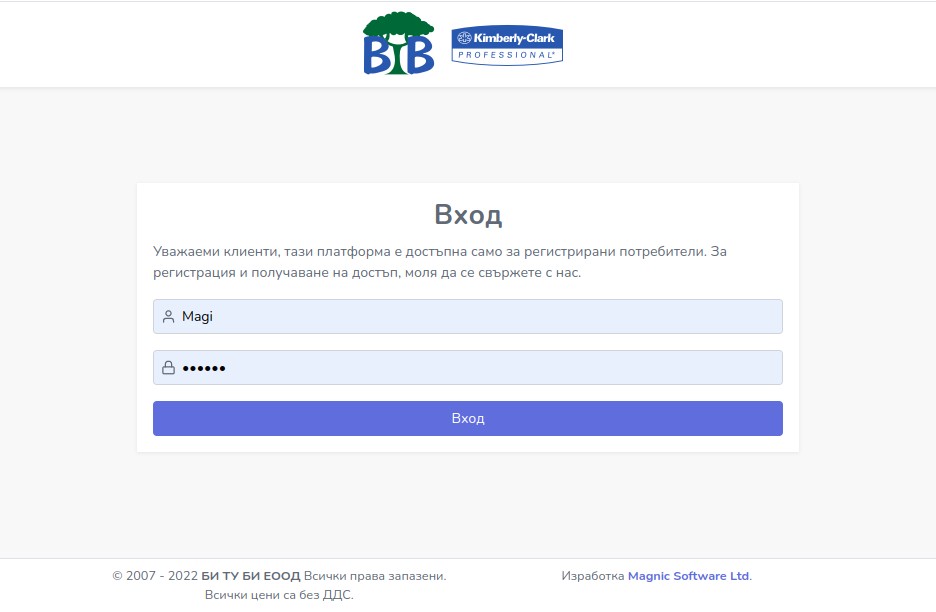The image size is (936, 612).
Task: Click the B2B tree logo
Action: [x=398, y=43]
